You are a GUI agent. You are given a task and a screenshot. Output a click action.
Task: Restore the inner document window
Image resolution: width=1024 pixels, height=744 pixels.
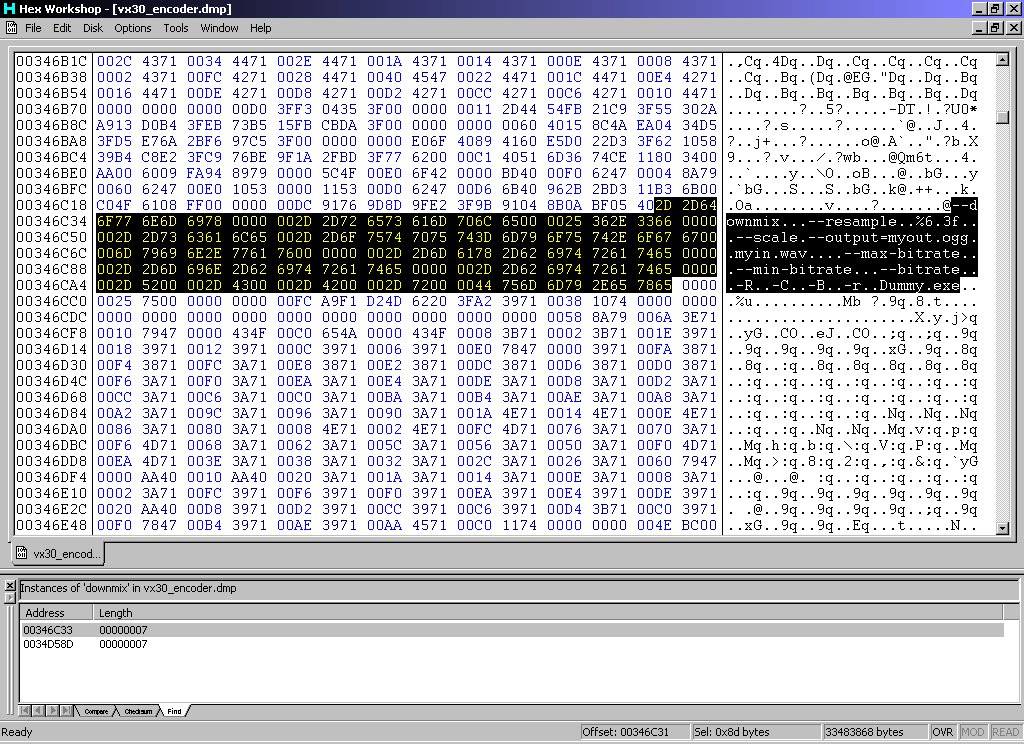(995, 28)
